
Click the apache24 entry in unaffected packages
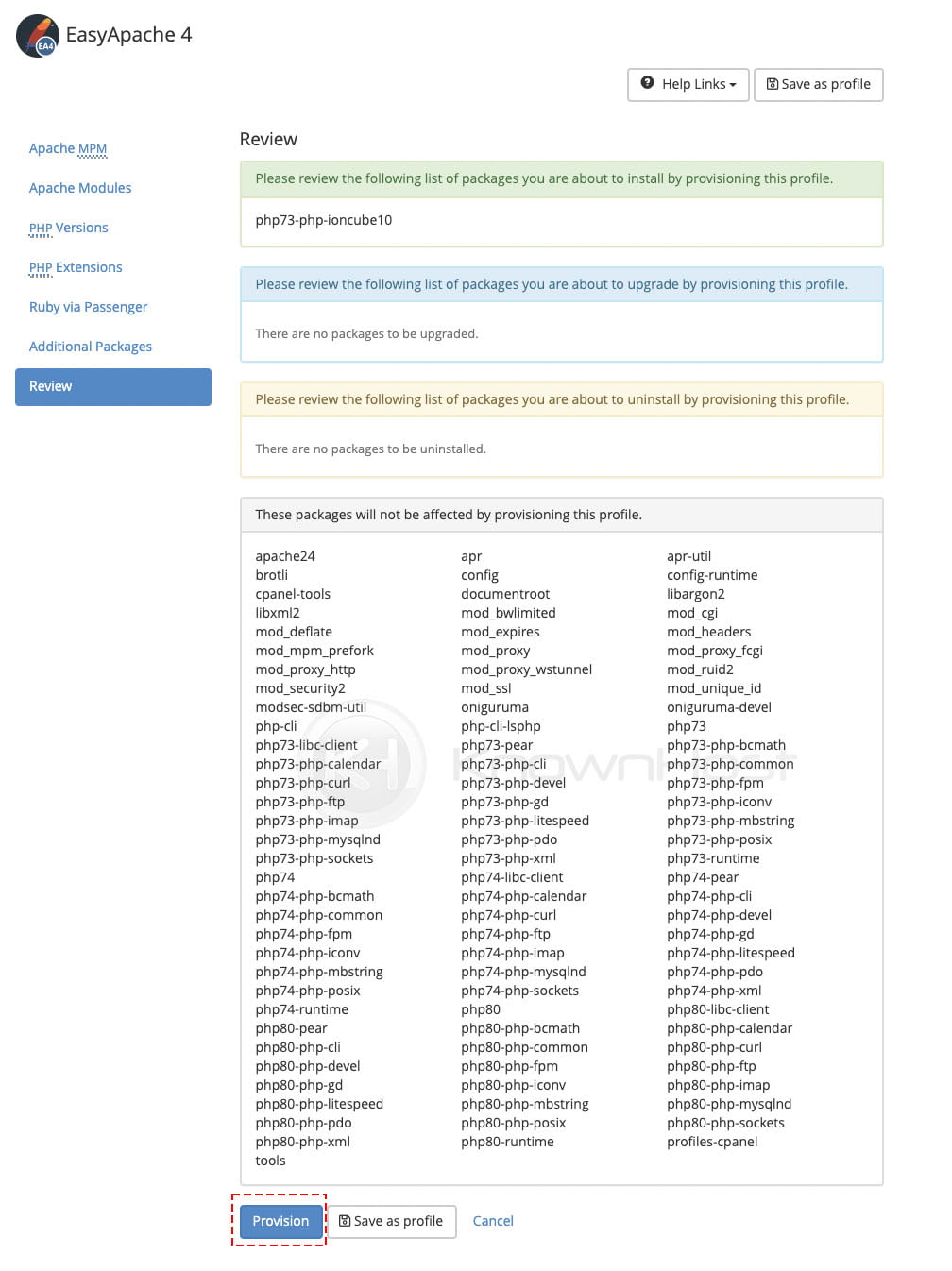pos(285,556)
